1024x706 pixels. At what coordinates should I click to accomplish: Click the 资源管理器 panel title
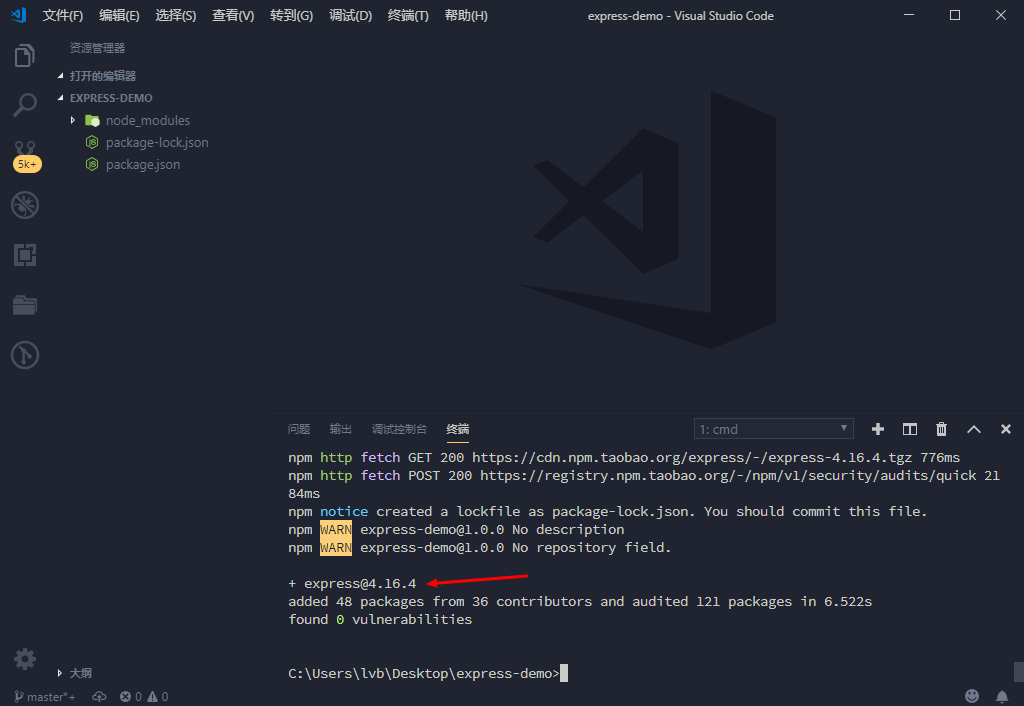[x=97, y=48]
